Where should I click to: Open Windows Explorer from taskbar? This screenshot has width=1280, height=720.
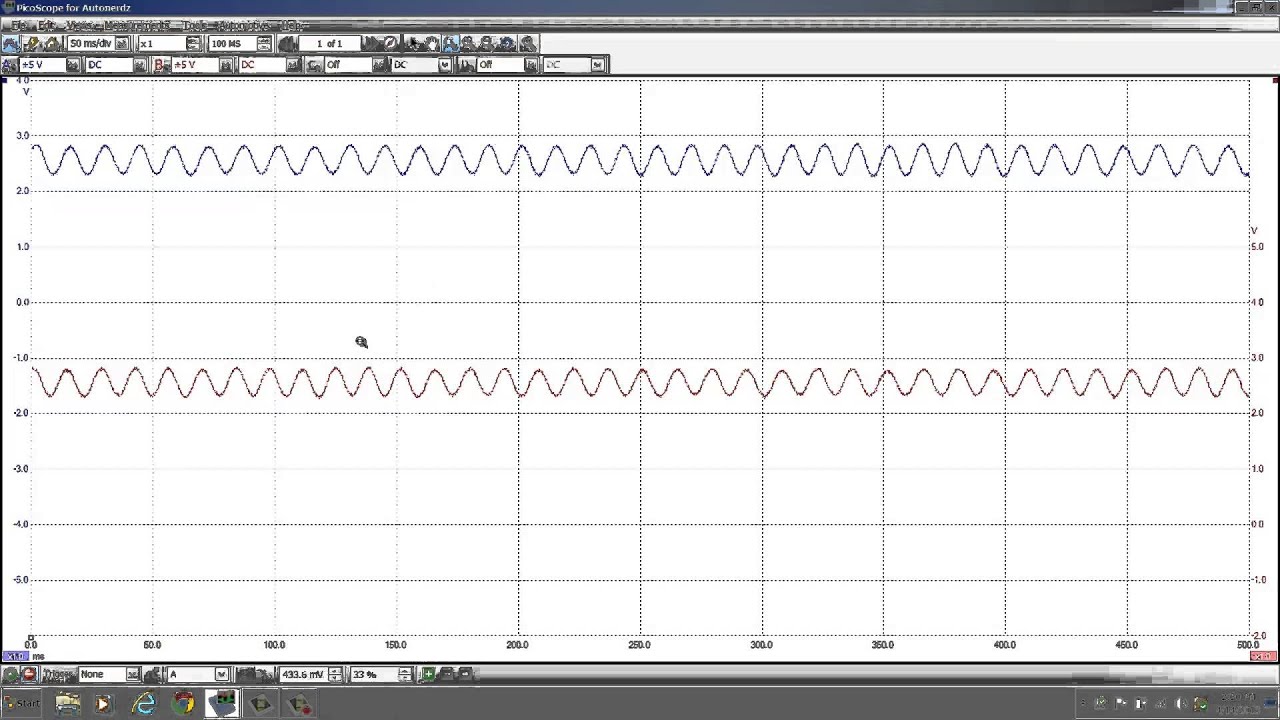click(x=68, y=703)
